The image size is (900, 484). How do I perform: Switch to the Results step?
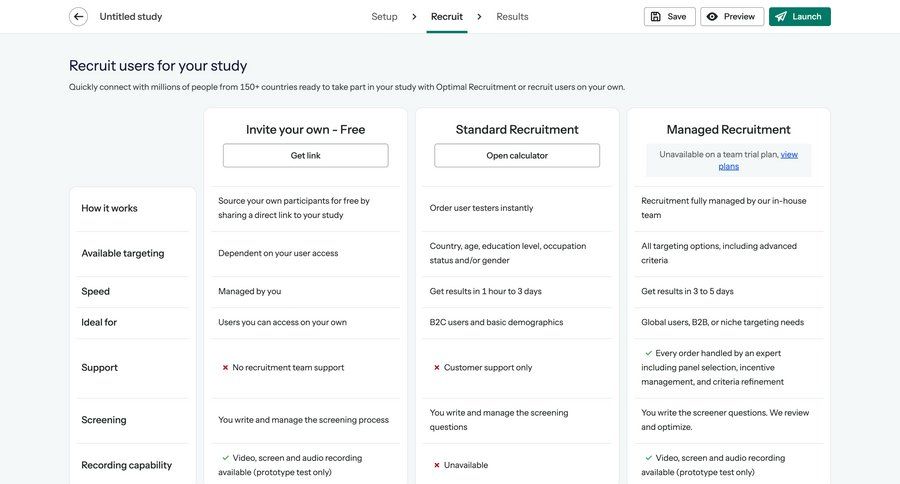click(512, 17)
